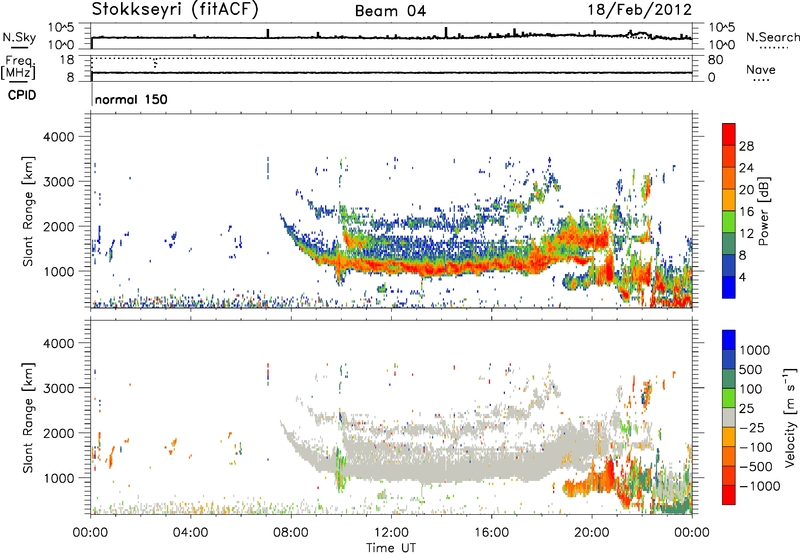Click the date '18/Feb/2012'
Viewport: 800px width, 554px height.
click(640, 10)
